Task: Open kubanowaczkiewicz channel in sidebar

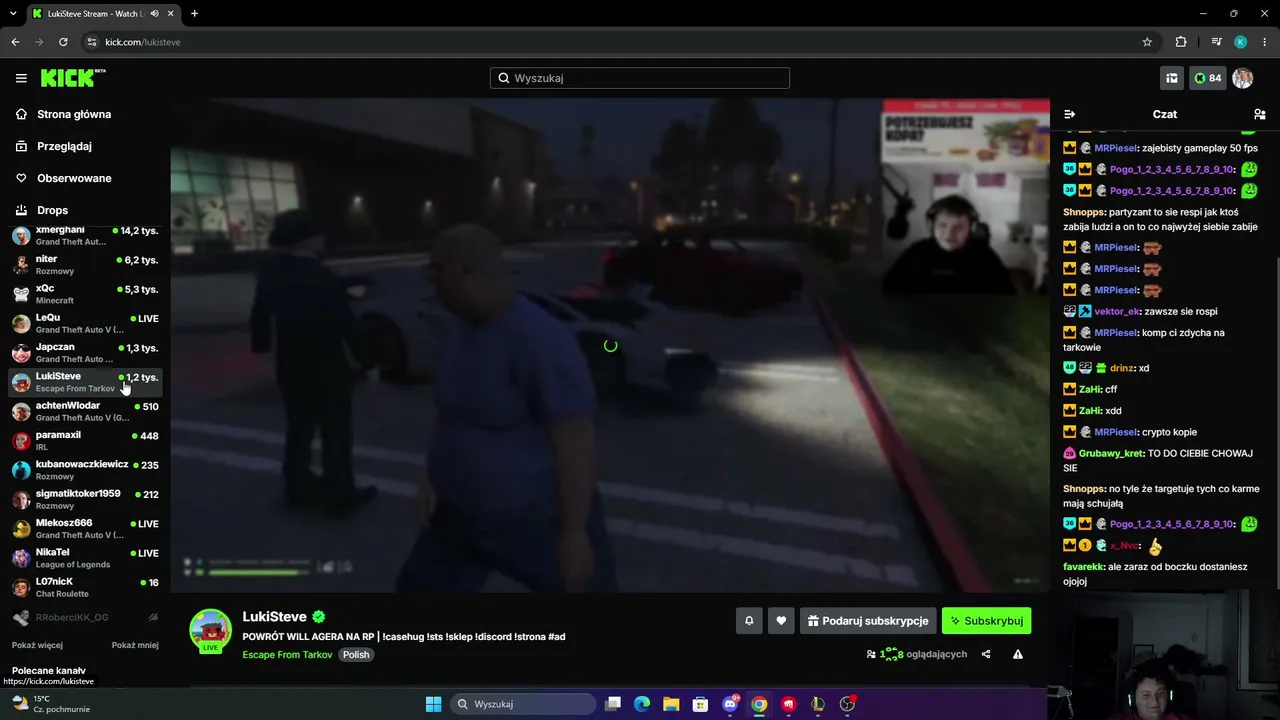Action: [85, 470]
